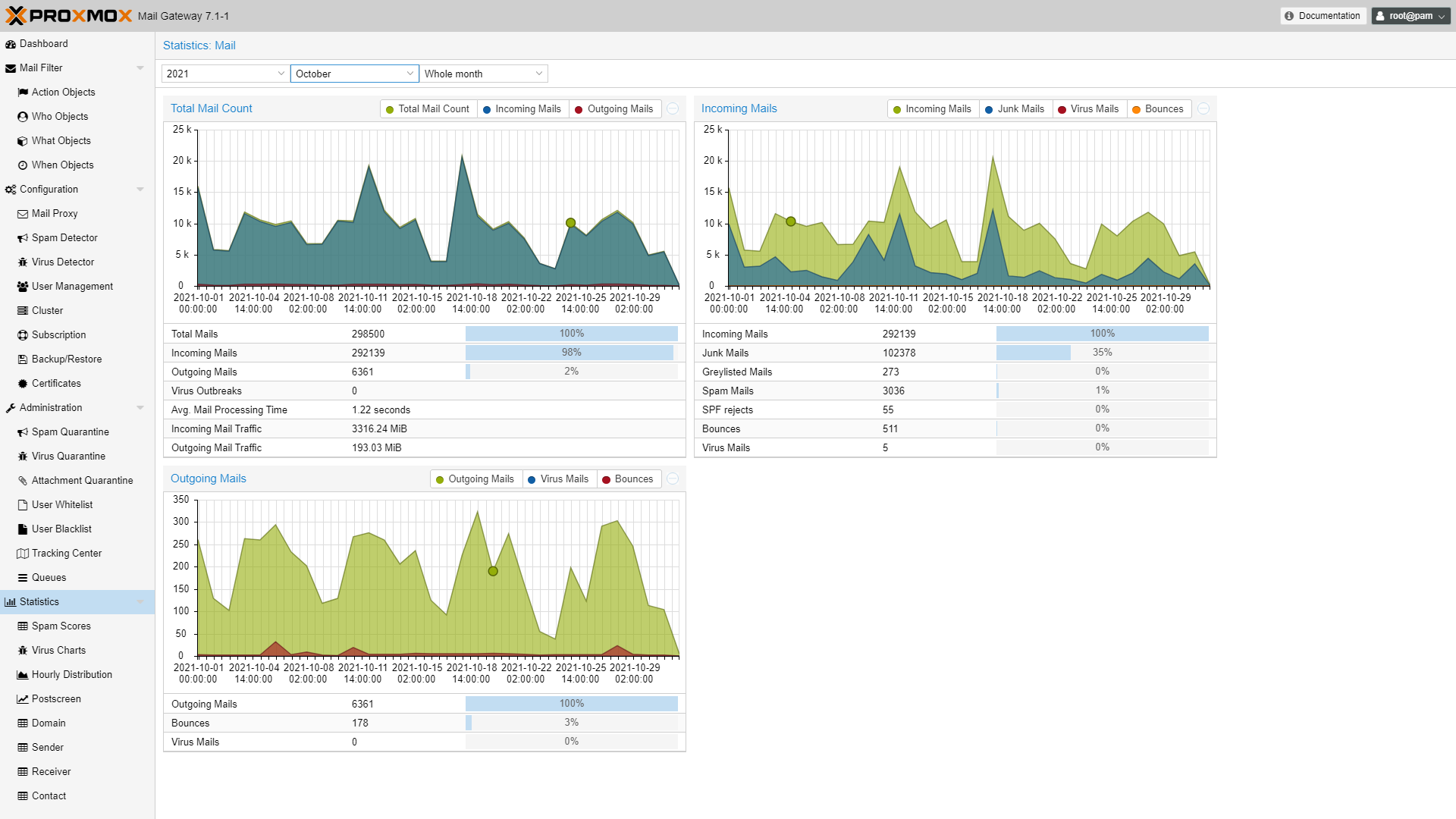Select the Dashboard menu item
The image size is (1456, 819).
(43, 44)
